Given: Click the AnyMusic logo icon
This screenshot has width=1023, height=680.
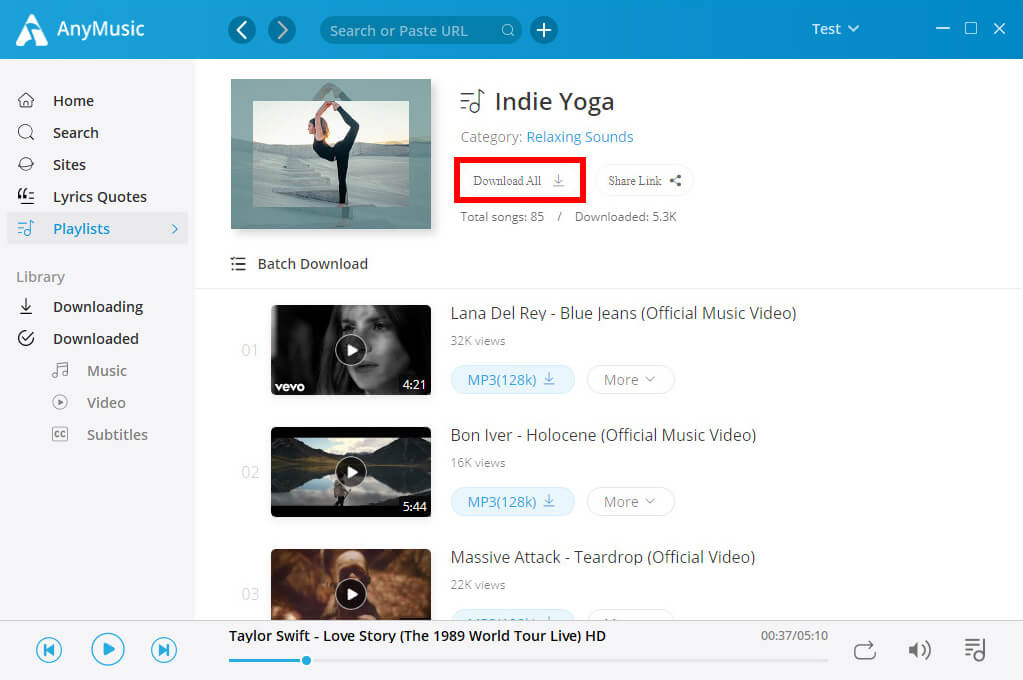Looking at the screenshot, I should [x=31, y=30].
